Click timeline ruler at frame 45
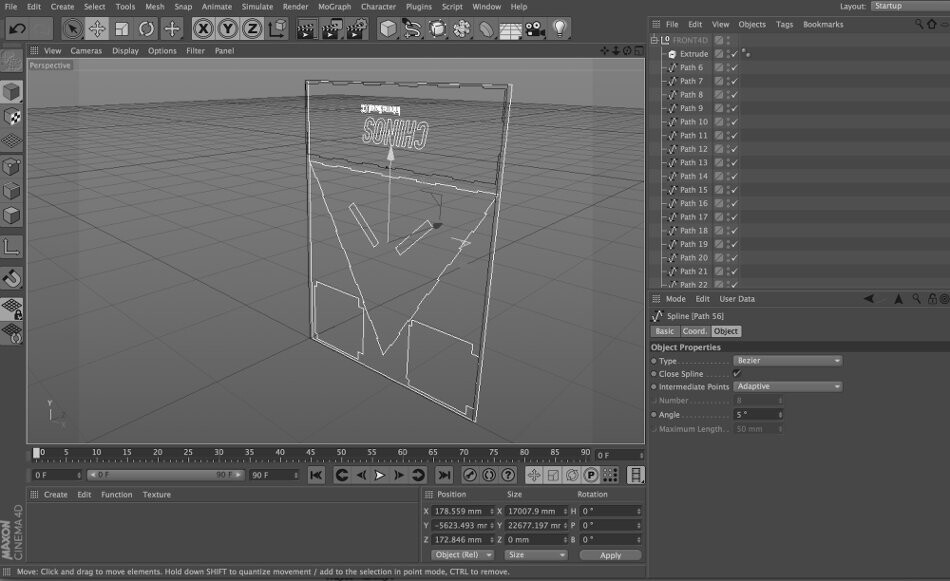This screenshot has width=950, height=581. coord(310,453)
